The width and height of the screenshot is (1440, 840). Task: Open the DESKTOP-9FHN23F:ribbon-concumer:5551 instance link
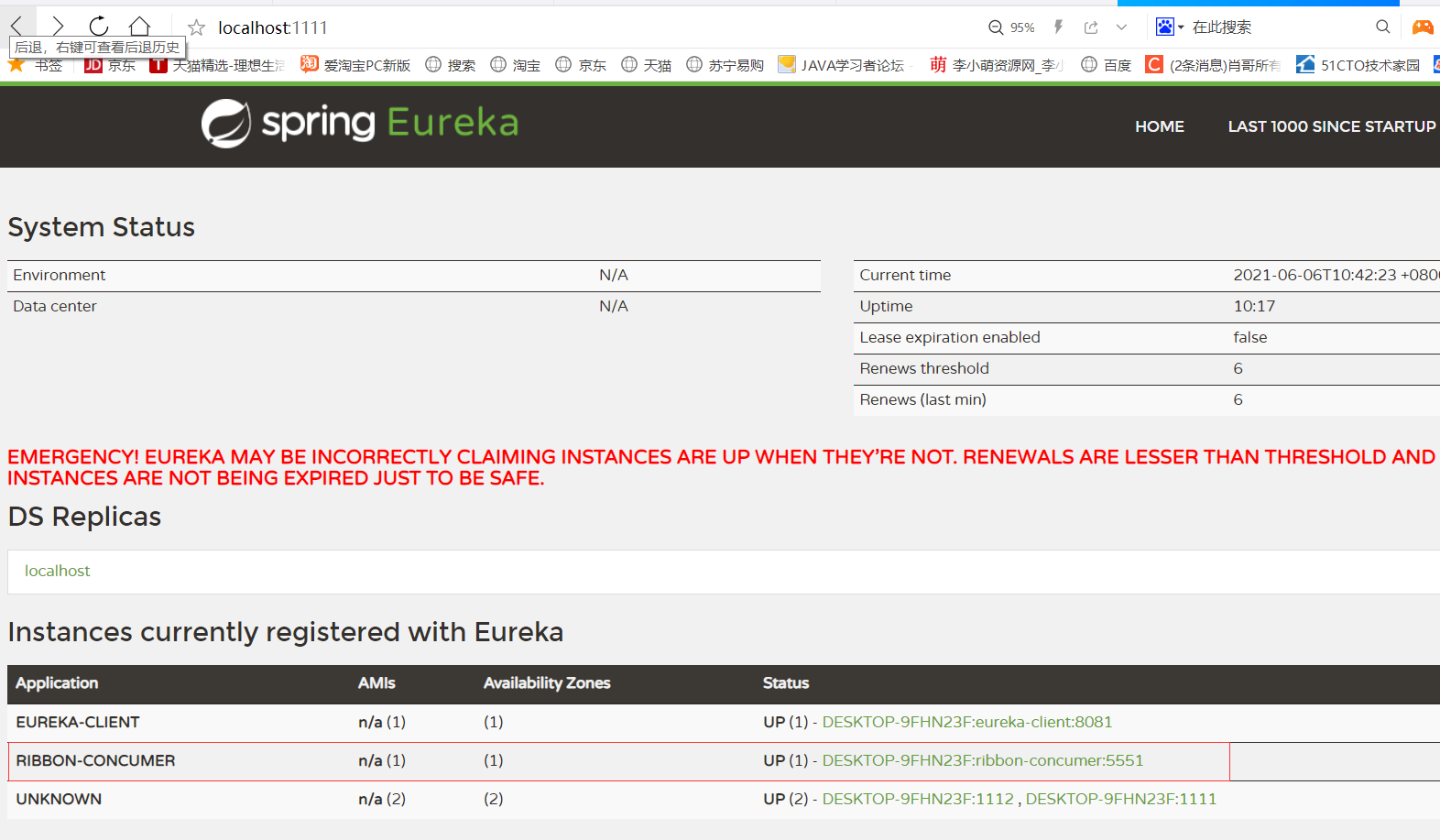(983, 760)
